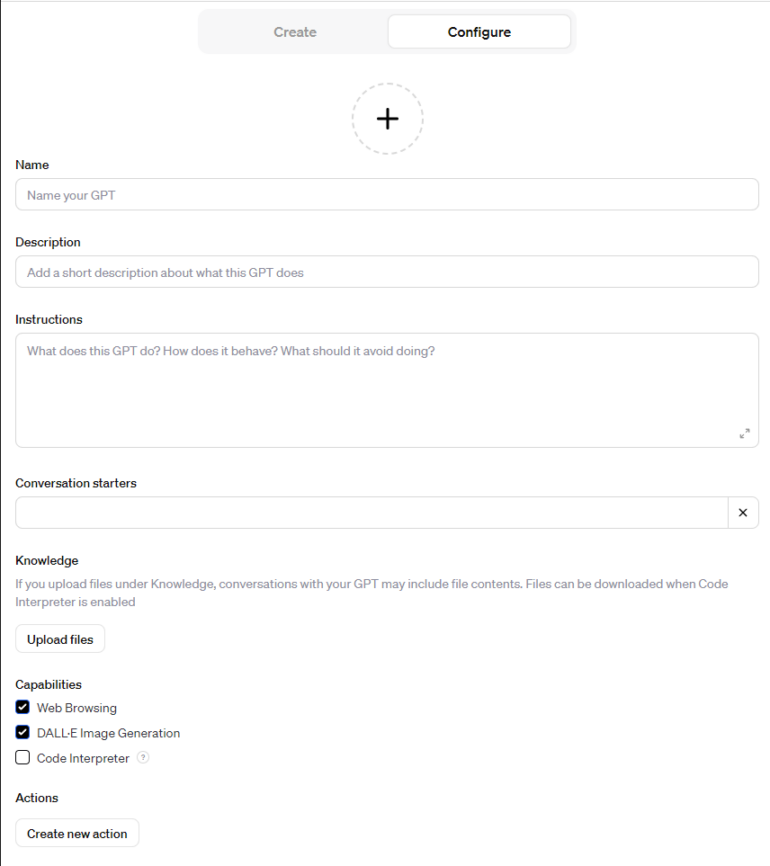The width and height of the screenshot is (770, 866).
Task: Disable the Web Browsing capability
Action: pos(22,707)
